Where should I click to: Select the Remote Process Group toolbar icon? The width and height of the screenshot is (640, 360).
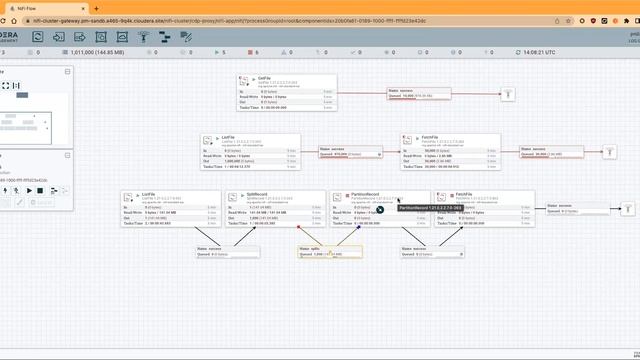[x=122, y=37]
